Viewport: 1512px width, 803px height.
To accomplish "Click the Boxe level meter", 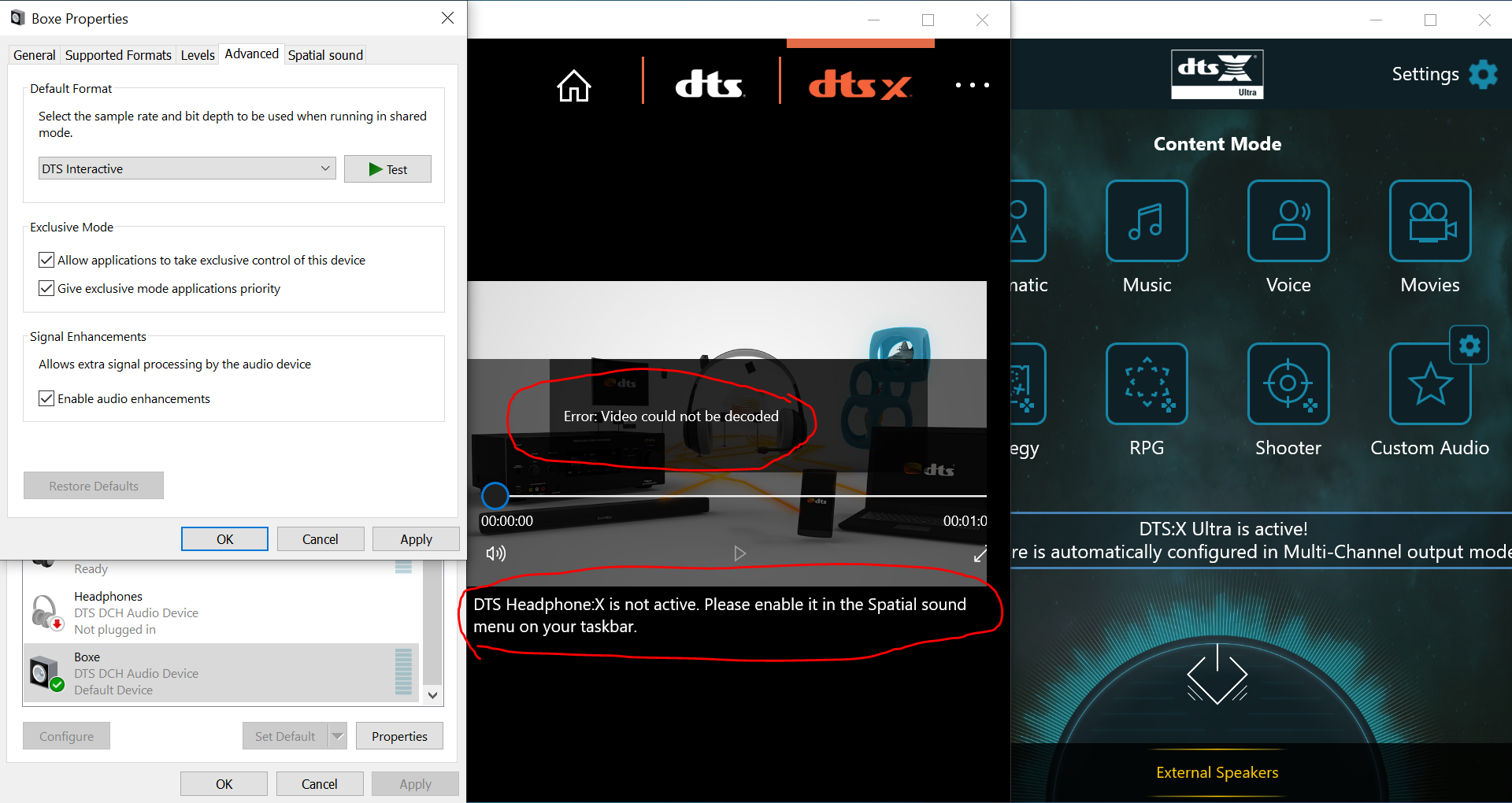I will point(403,672).
